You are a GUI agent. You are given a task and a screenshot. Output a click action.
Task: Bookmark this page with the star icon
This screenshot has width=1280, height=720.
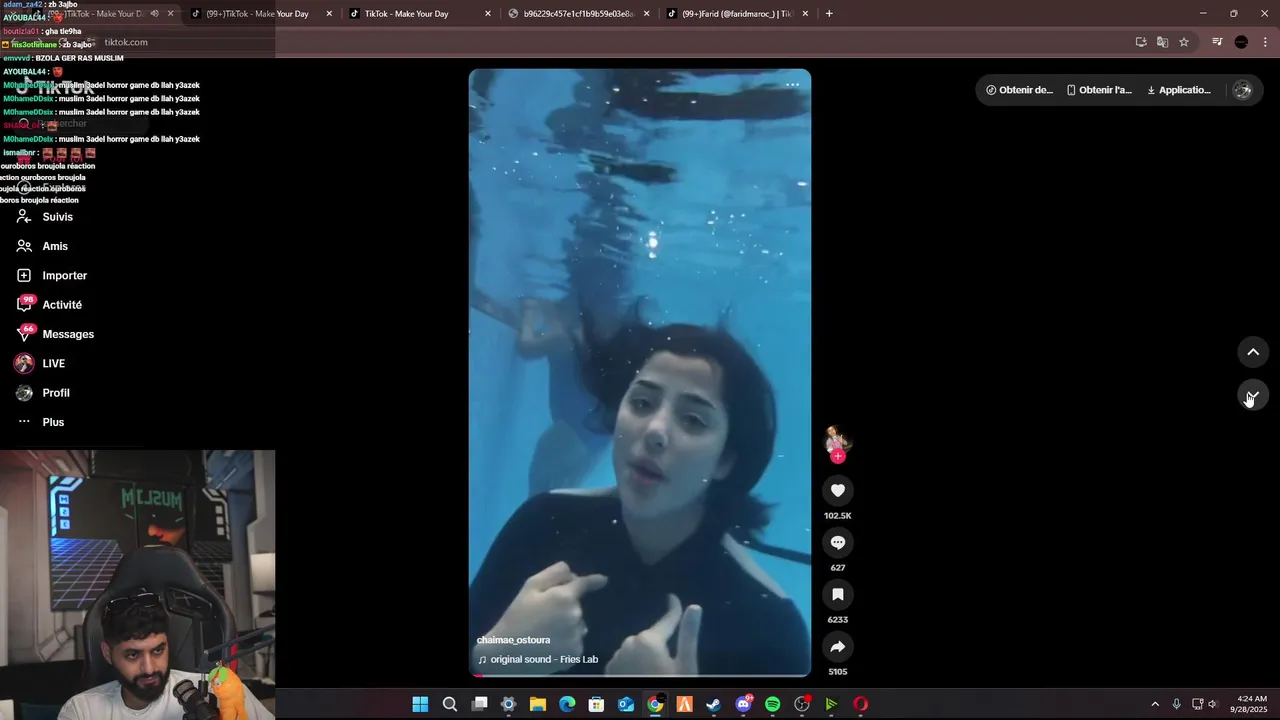click(x=1184, y=42)
